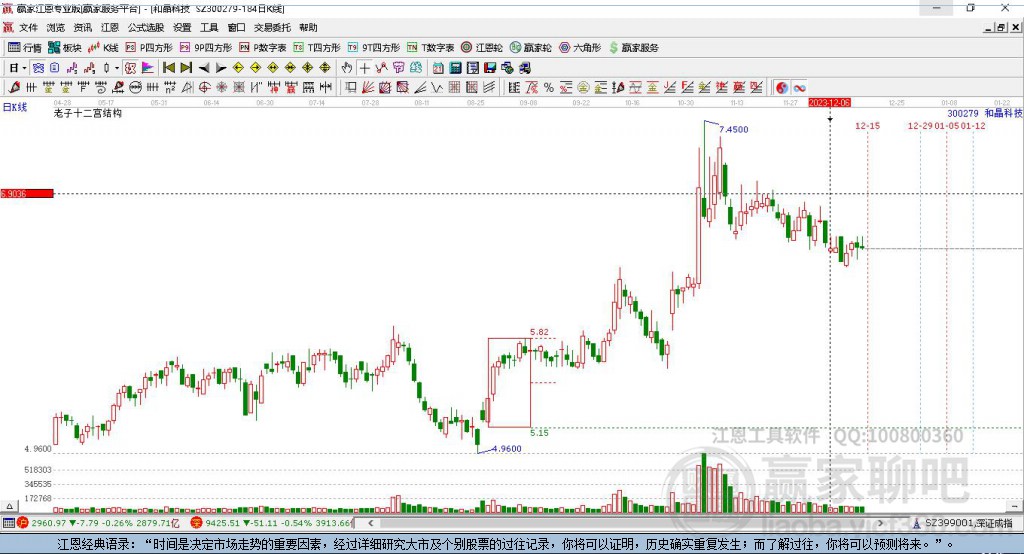Click the colored flag triangle icon
Screen dimensions: 1024x554
click(x=147, y=68)
